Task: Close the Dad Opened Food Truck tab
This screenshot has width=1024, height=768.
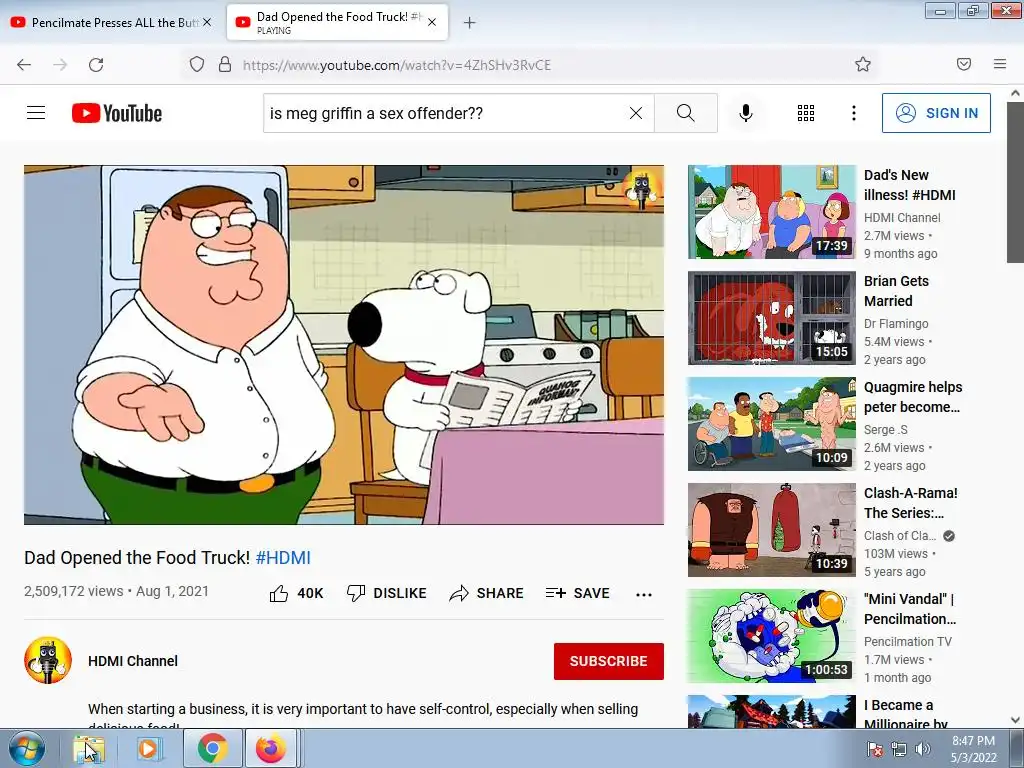Action: (x=432, y=22)
